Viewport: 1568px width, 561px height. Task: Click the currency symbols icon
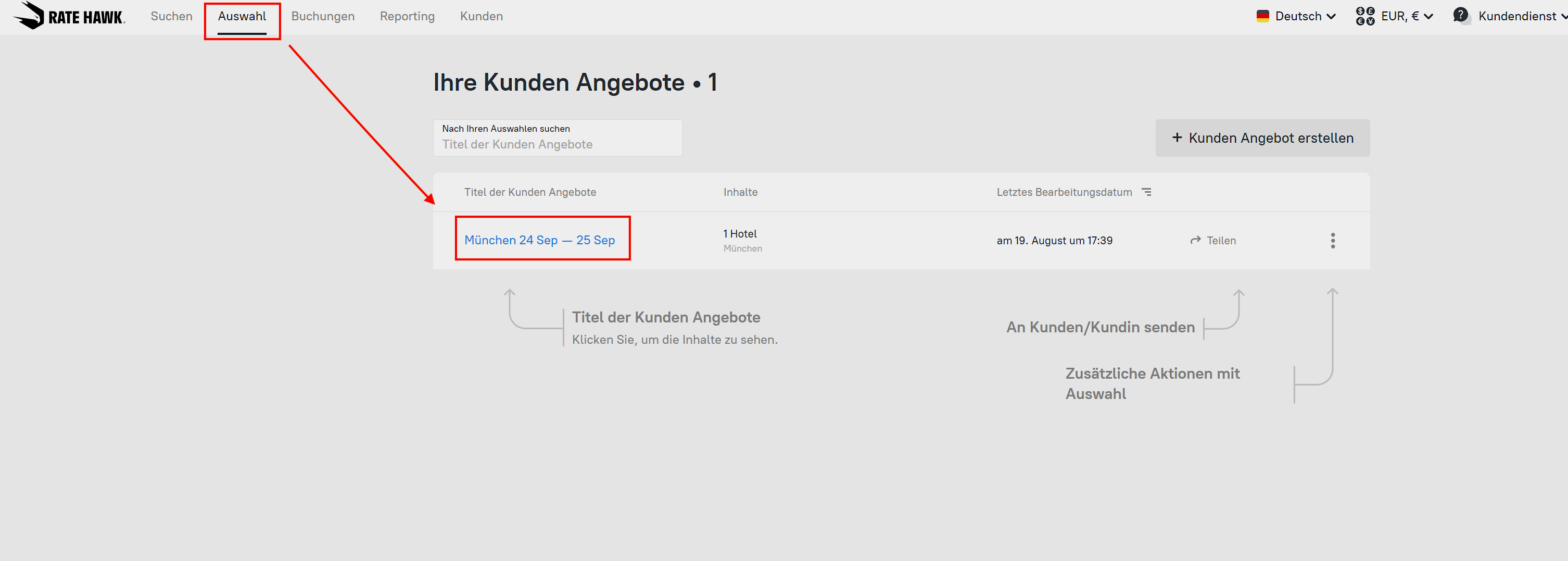click(1364, 17)
